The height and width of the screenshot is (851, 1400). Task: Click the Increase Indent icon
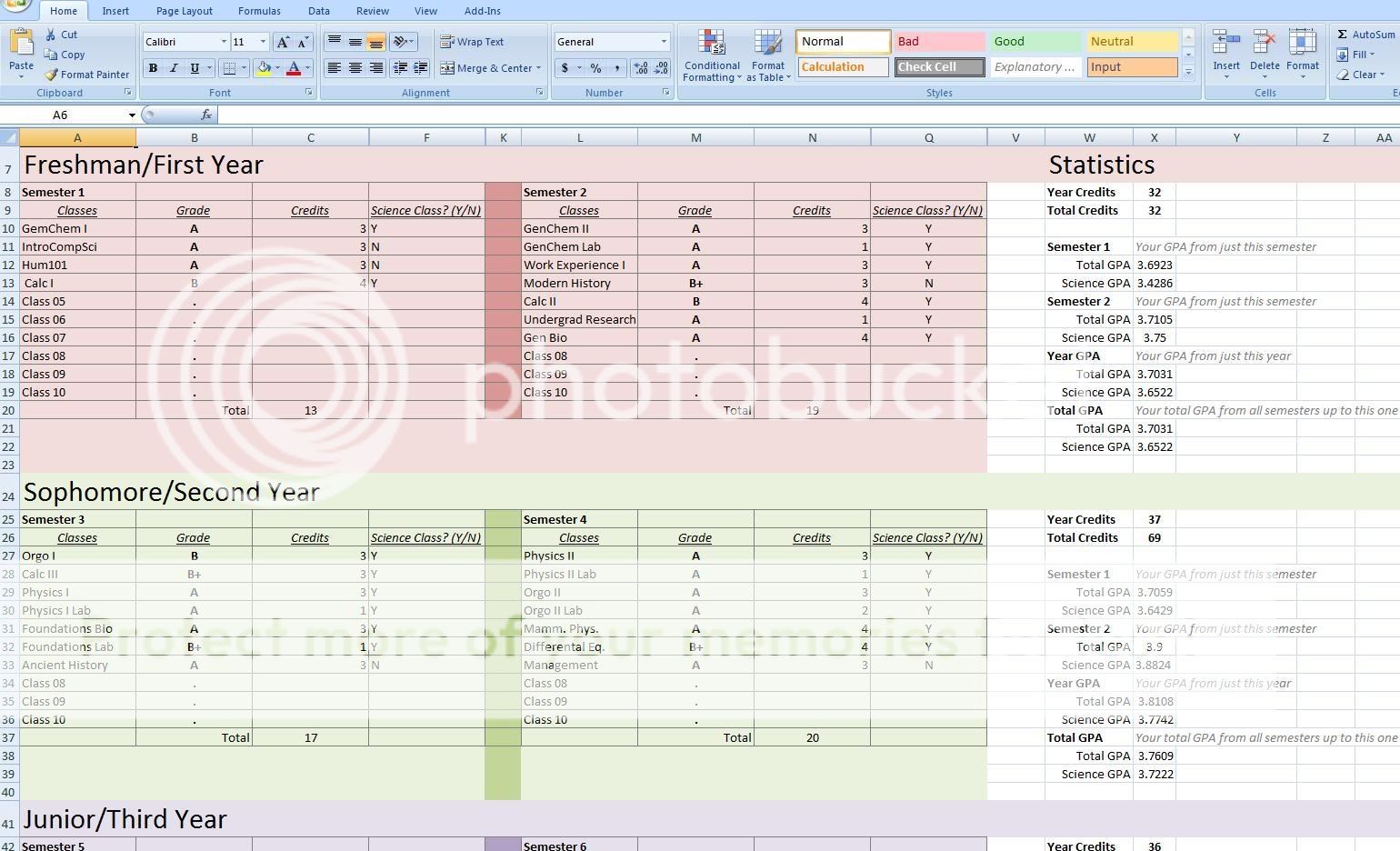(x=421, y=68)
